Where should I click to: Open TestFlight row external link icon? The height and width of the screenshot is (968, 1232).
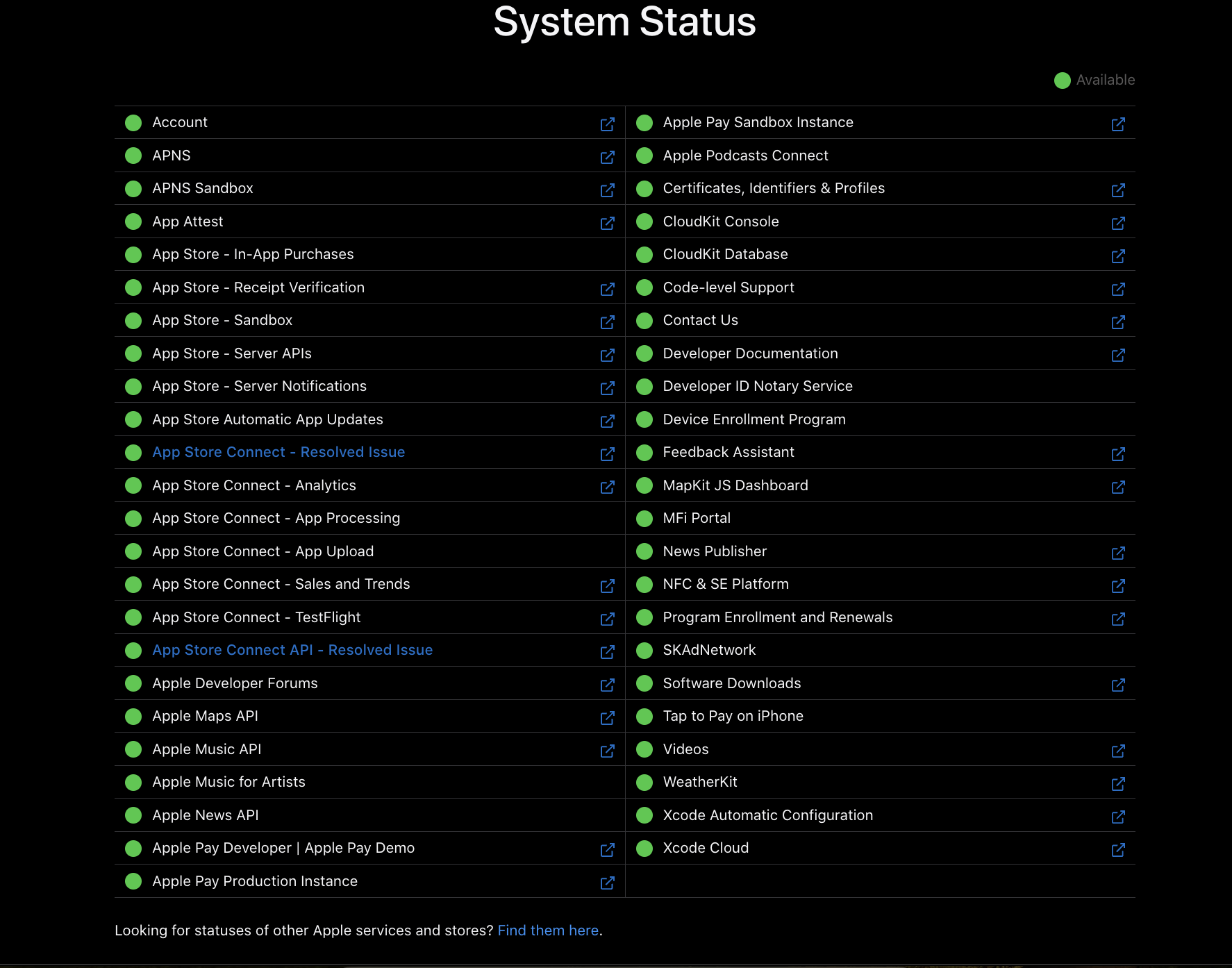(608, 619)
